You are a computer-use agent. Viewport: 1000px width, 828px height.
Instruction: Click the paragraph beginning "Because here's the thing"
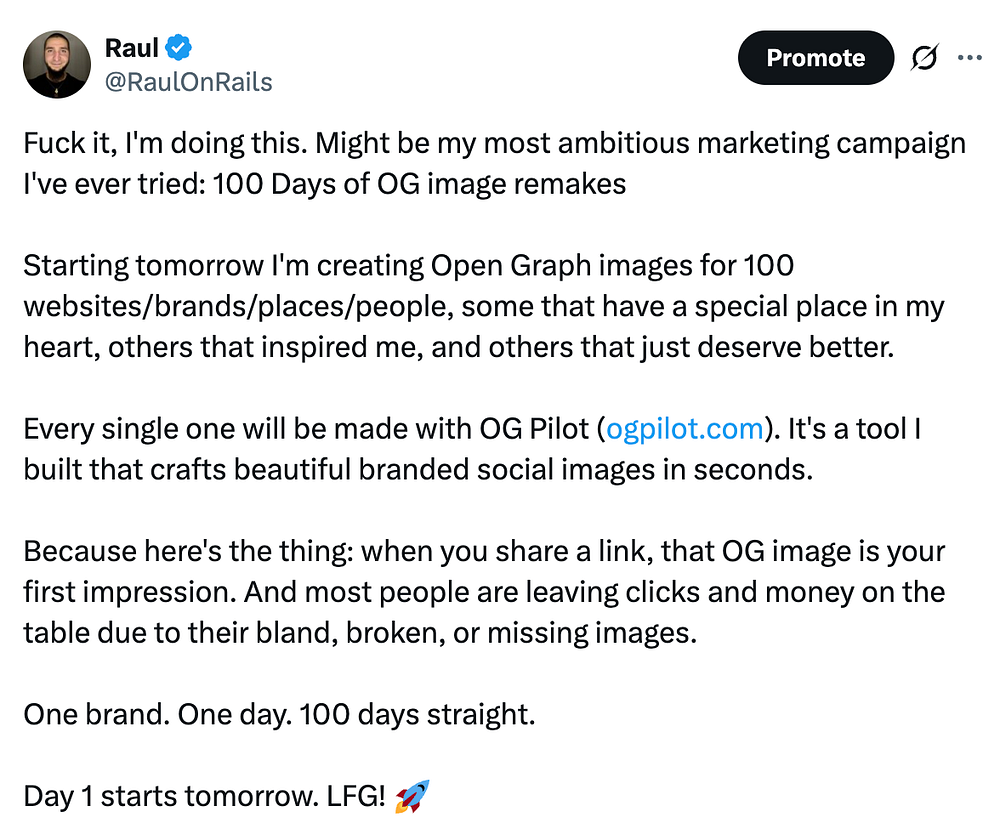point(483,591)
